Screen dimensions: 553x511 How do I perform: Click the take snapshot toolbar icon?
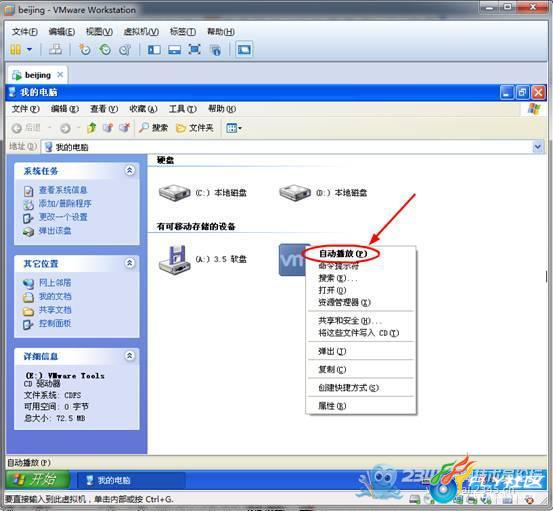tap(85, 49)
